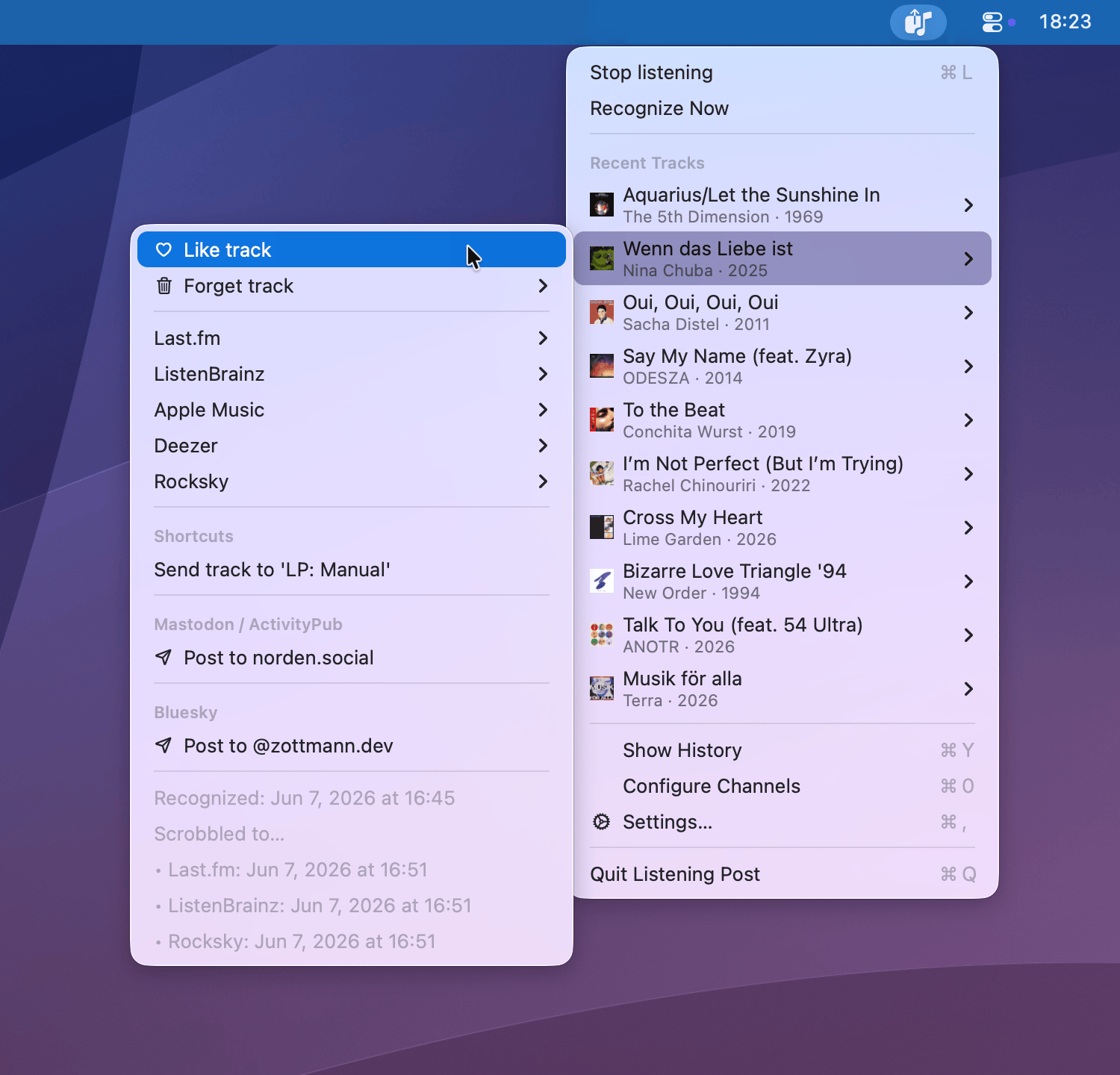Click the I'm Not Perfect album artwork
The image size is (1120, 1075).
coord(602,473)
